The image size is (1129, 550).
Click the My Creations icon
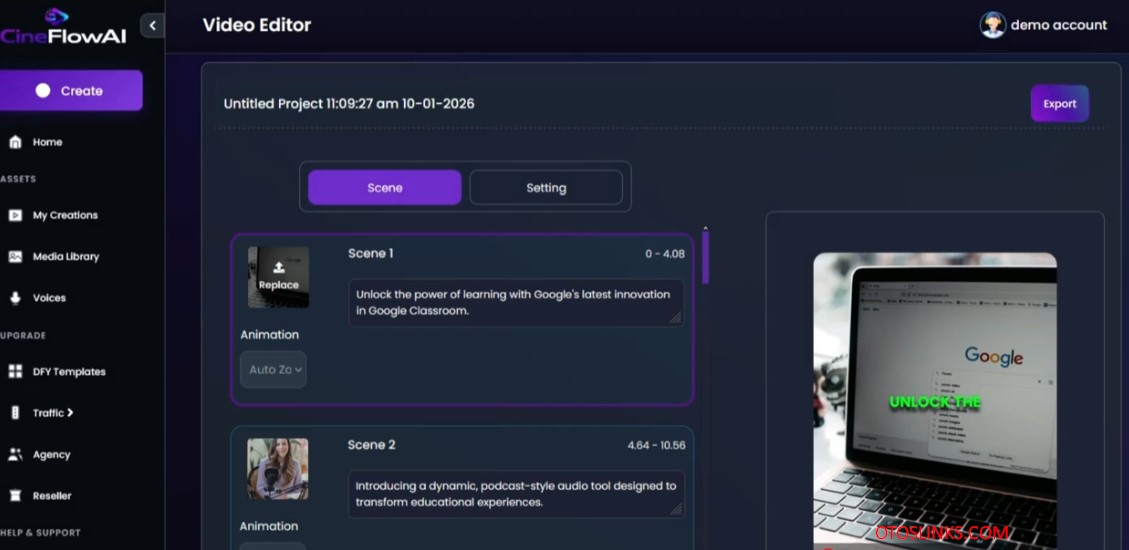click(15, 215)
